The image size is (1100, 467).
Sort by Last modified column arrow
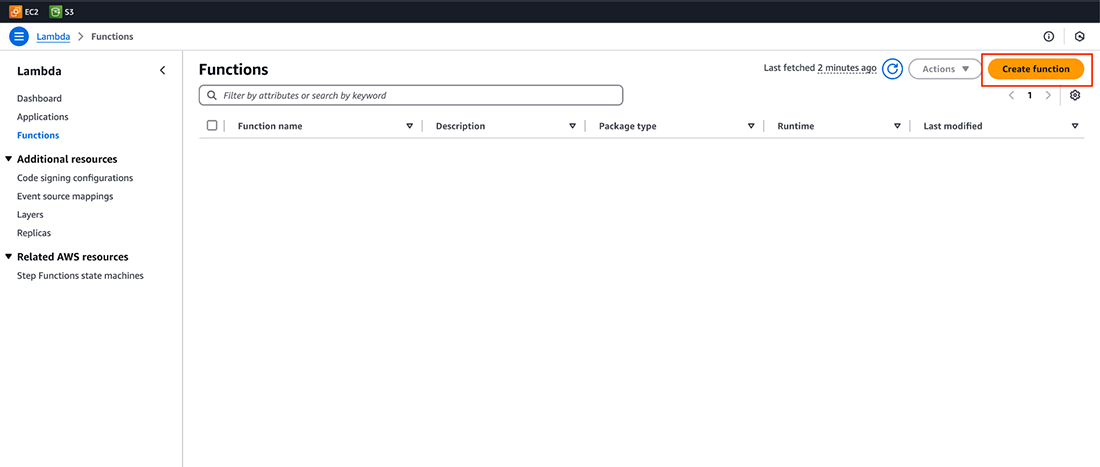pos(1075,126)
